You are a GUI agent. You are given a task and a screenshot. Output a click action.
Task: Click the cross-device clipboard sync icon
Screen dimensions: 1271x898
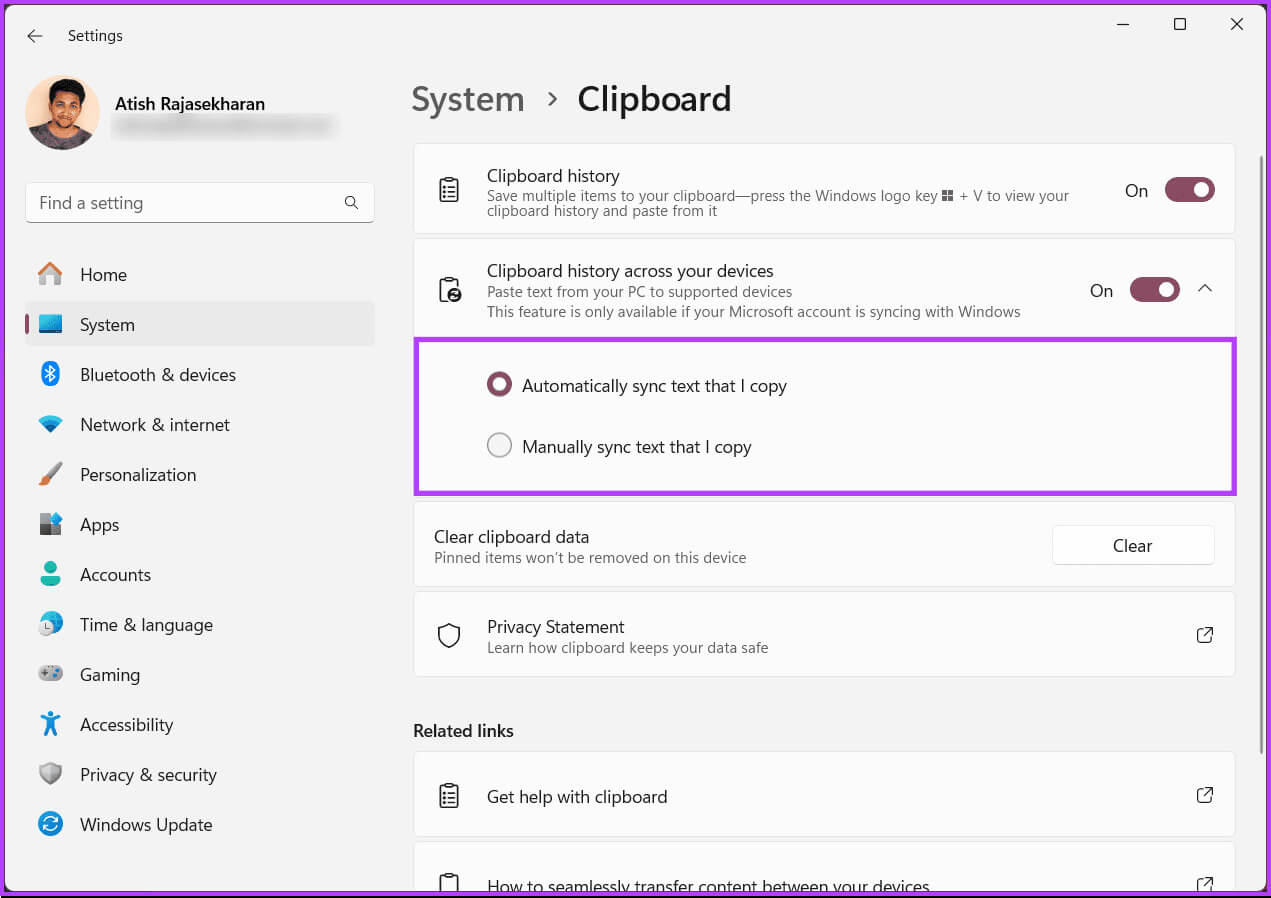450,290
